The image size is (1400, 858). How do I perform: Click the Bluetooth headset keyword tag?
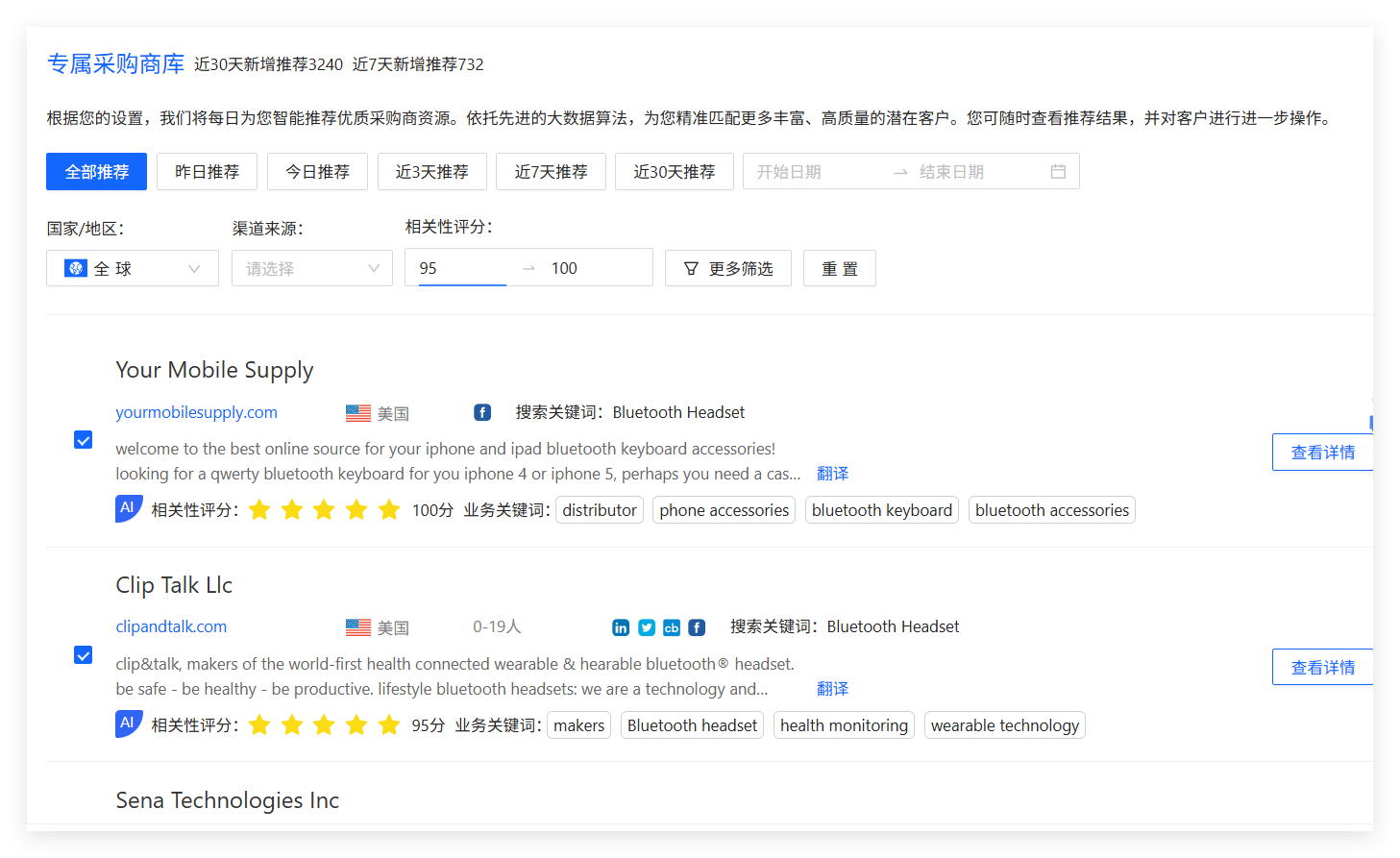(692, 725)
